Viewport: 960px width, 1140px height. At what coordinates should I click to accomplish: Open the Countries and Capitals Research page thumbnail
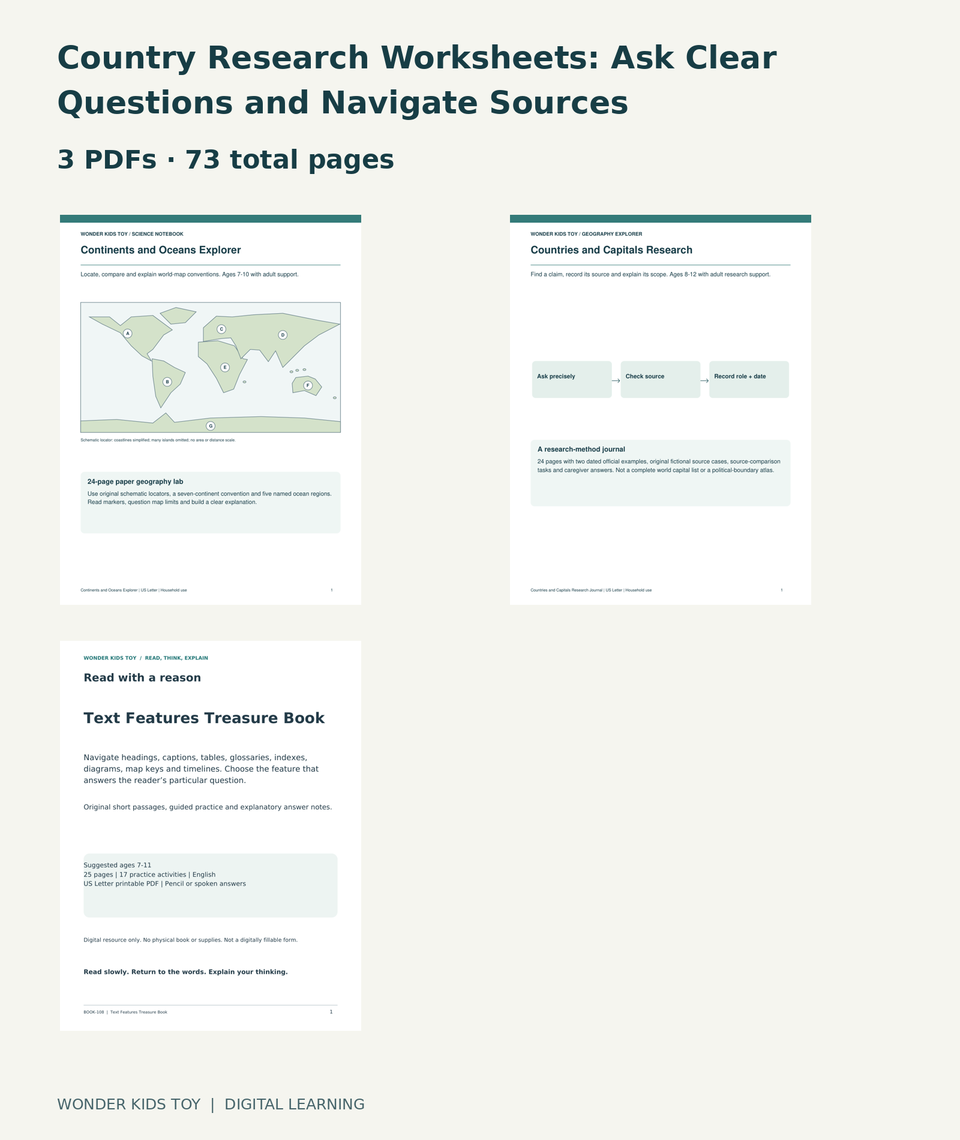click(660, 409)
